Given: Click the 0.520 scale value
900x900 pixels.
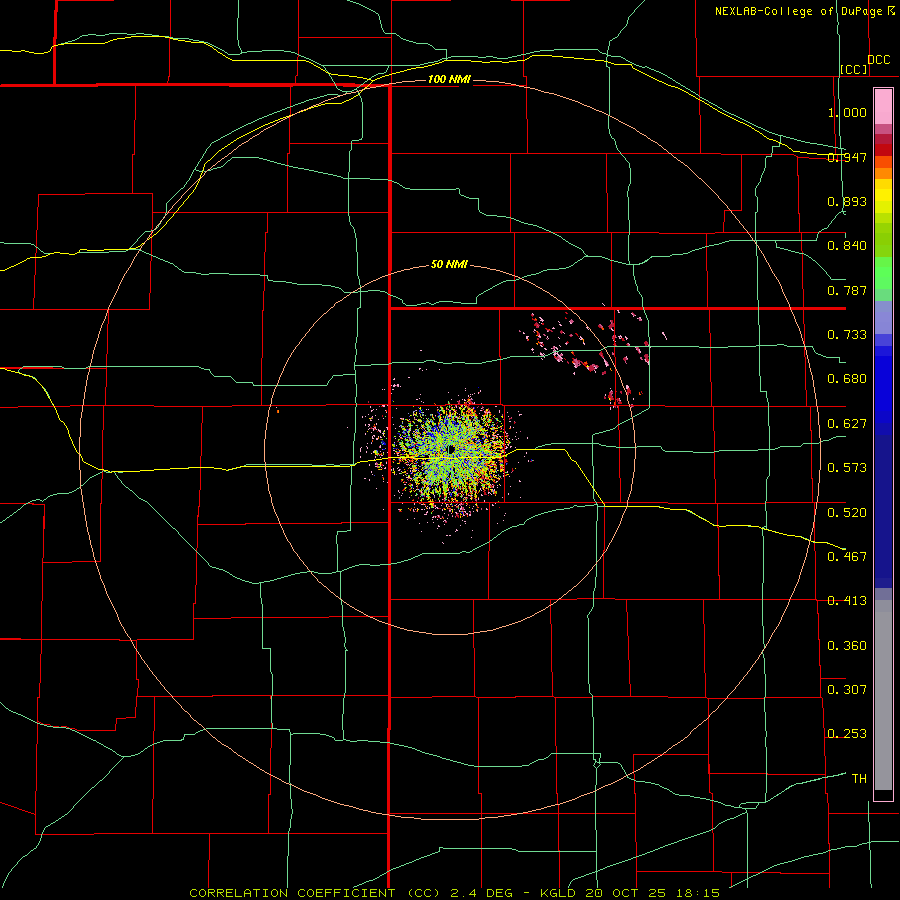Looking at the screenshot, I should (x=847, y=513).
